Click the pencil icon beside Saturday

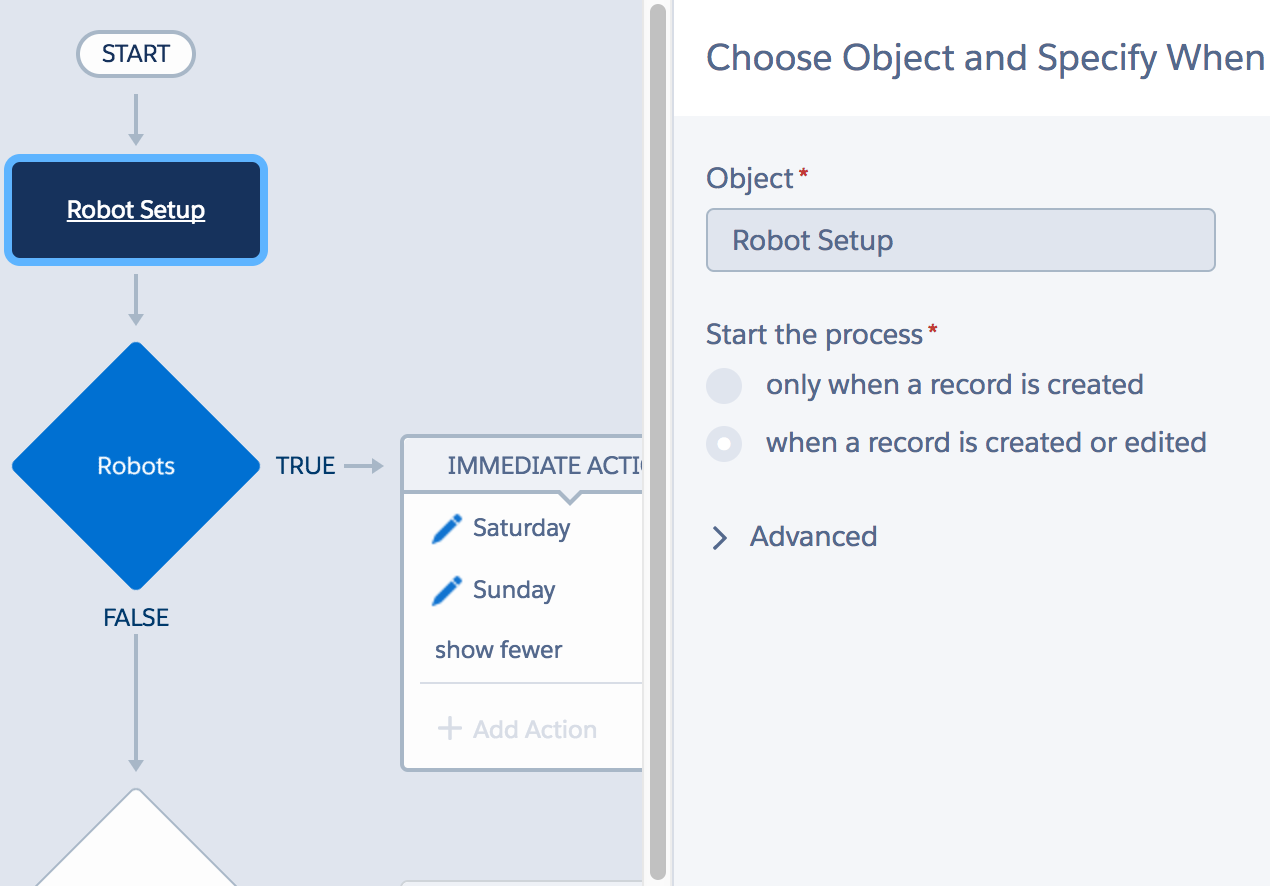446,529
